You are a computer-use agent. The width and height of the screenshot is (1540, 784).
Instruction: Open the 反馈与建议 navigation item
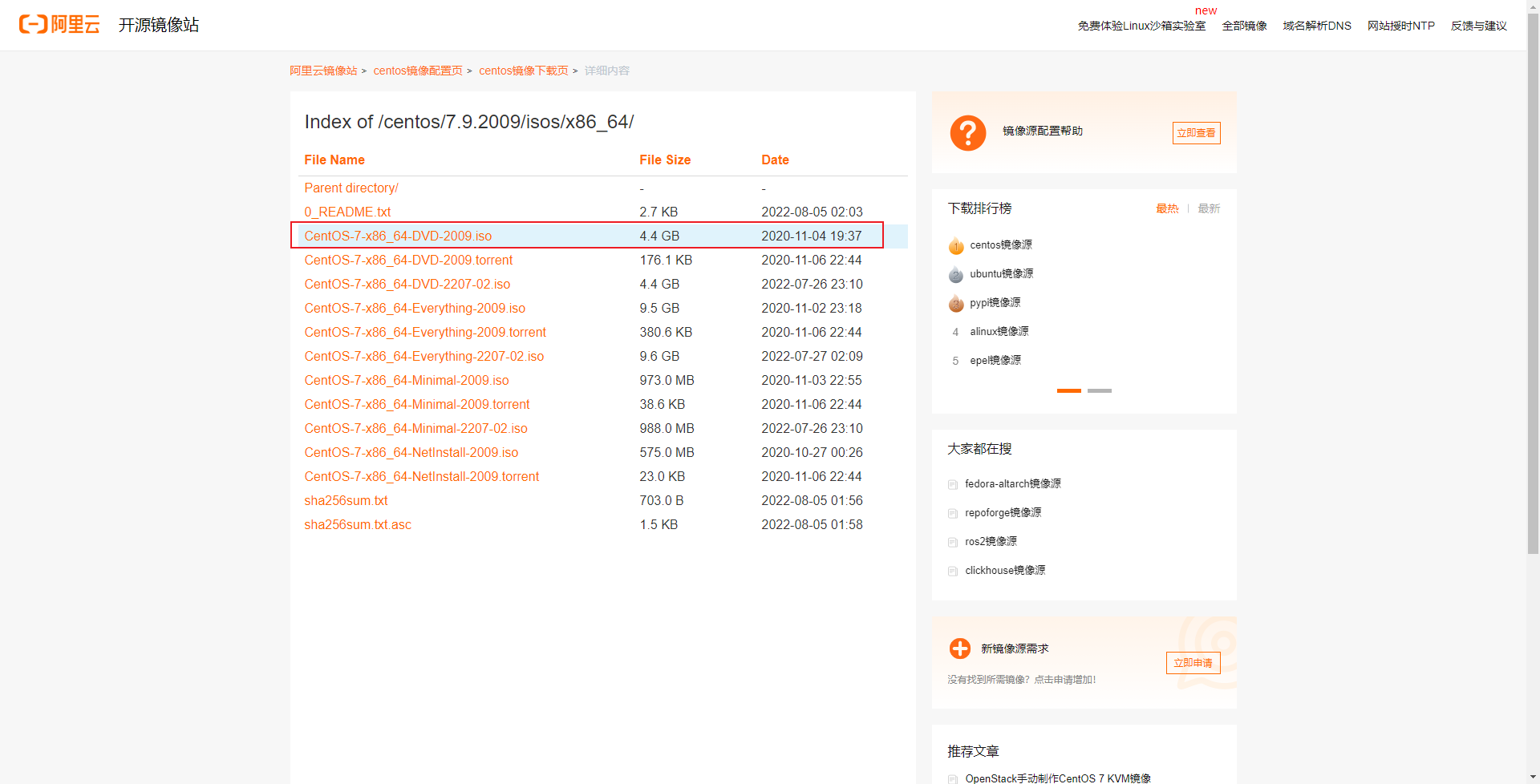[x=1479, y=26]
